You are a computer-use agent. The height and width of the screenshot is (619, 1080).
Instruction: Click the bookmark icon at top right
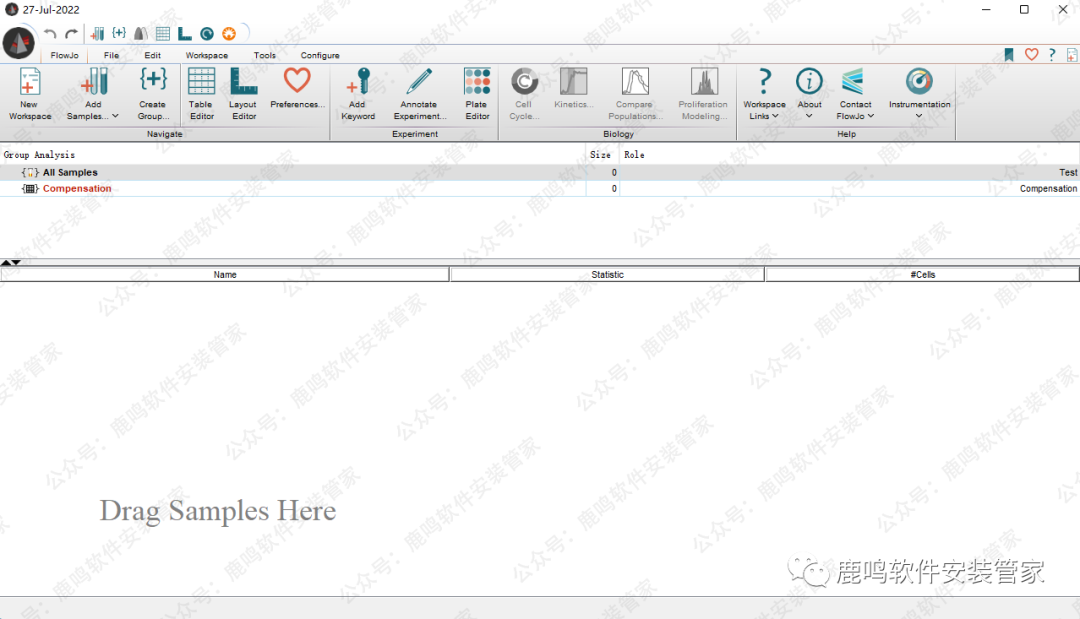click(x=1010, y=55)
